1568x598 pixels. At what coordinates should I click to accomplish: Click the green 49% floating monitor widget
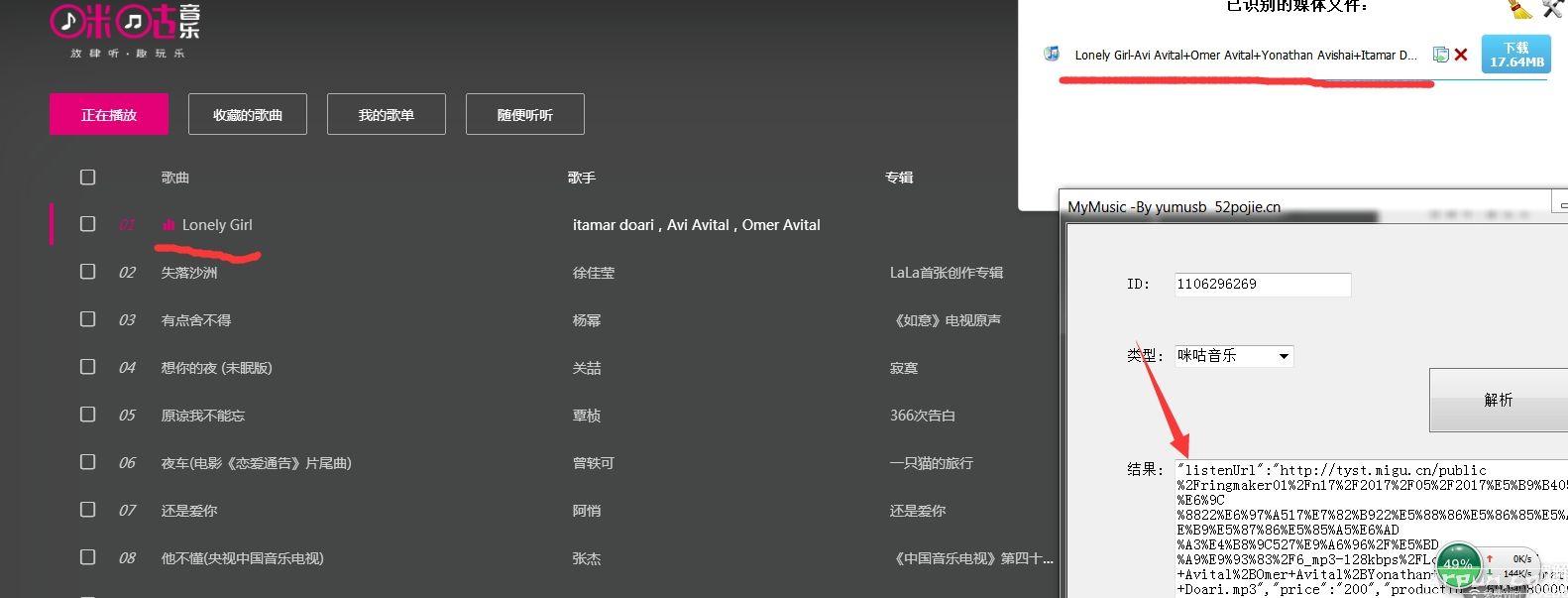(1458, 565)
